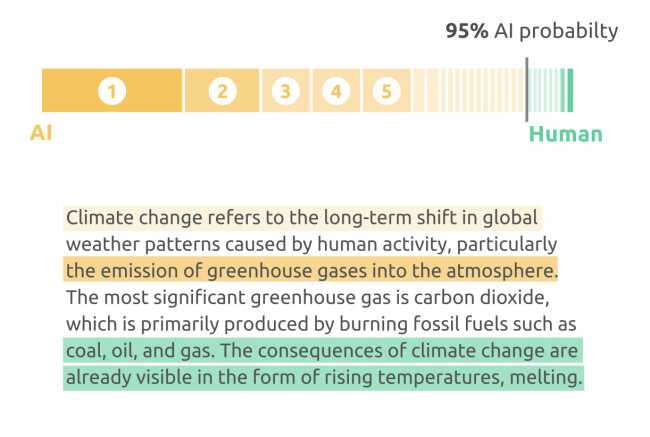The height and width of the screenshot is (437, 650).
Task: Click the 95% AI probability text
Action: coord(531,31)
